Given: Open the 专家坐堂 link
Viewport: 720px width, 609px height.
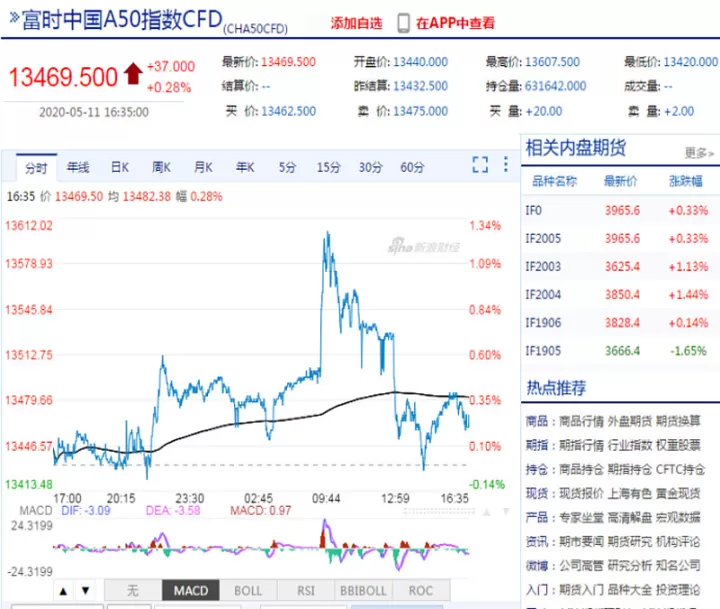Looking at the screenshot, I should [x=581, y=518].
